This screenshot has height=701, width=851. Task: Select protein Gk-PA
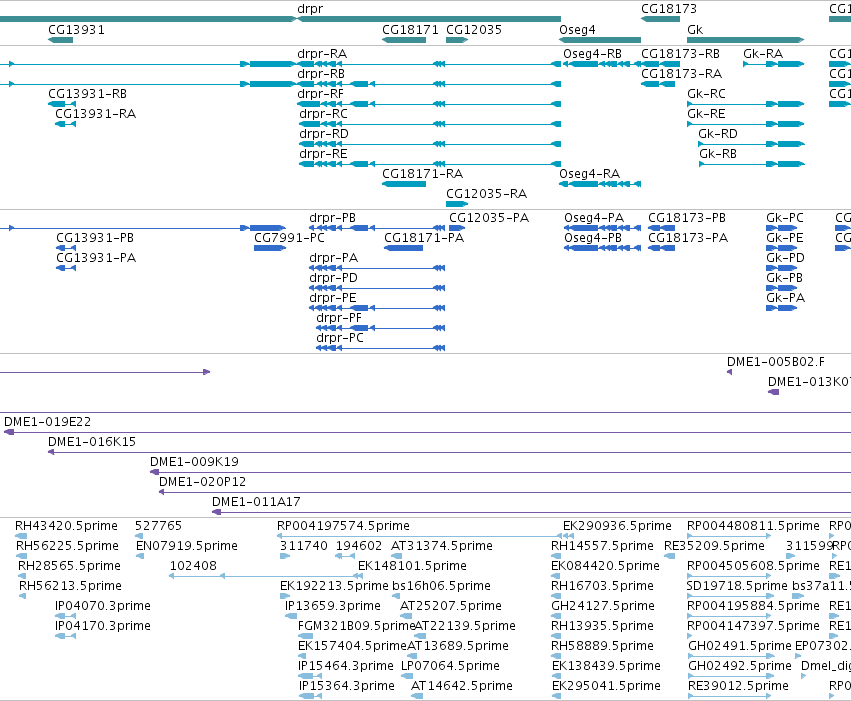click(785, 298)
